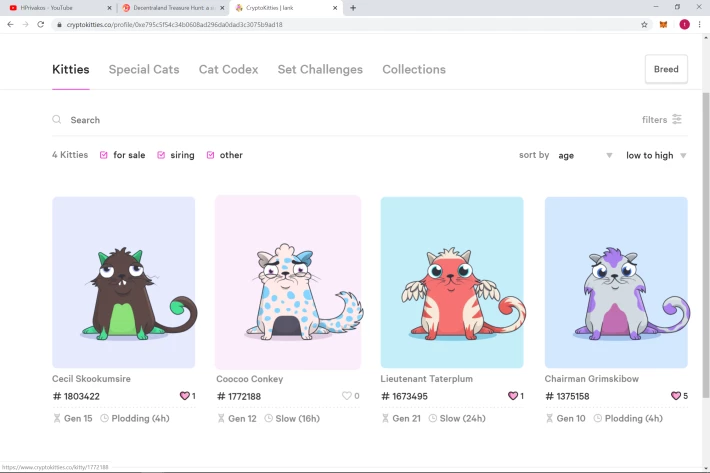Screen dimensions: 710x473
Task: Click the Breed button
Action: 666,69
